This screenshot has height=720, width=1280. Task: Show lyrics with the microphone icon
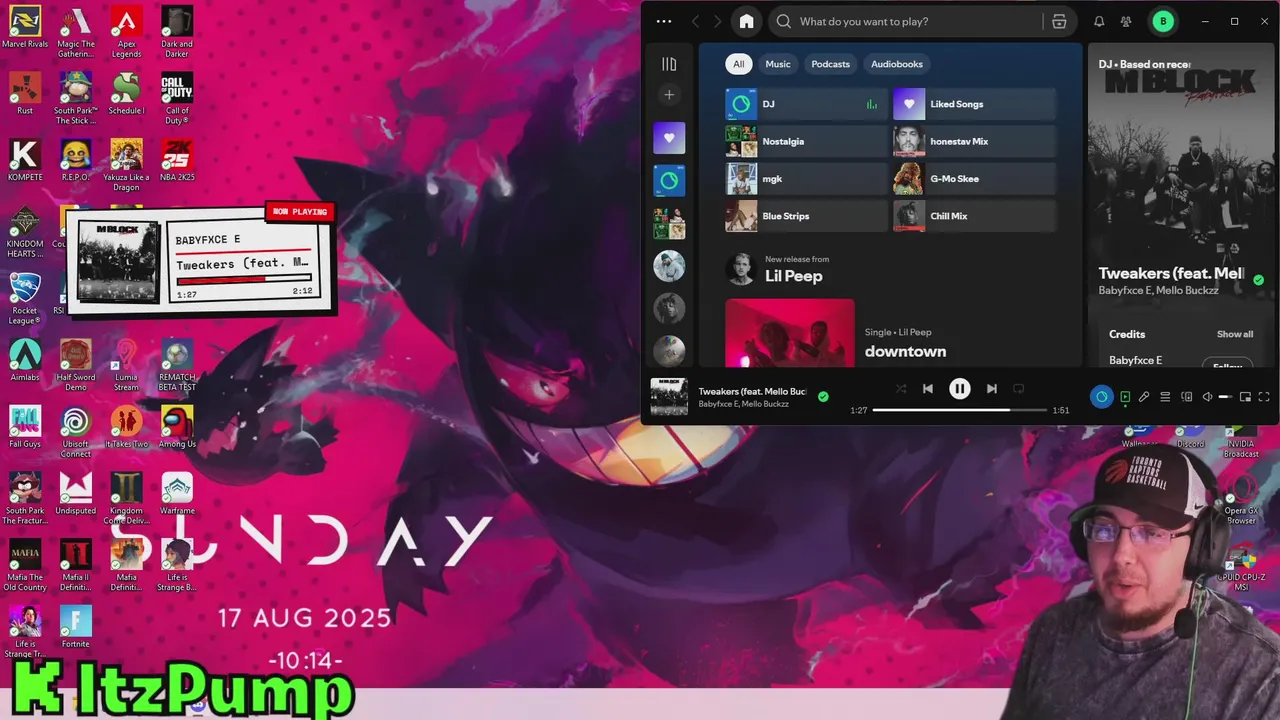click(x=1144, y=397)
